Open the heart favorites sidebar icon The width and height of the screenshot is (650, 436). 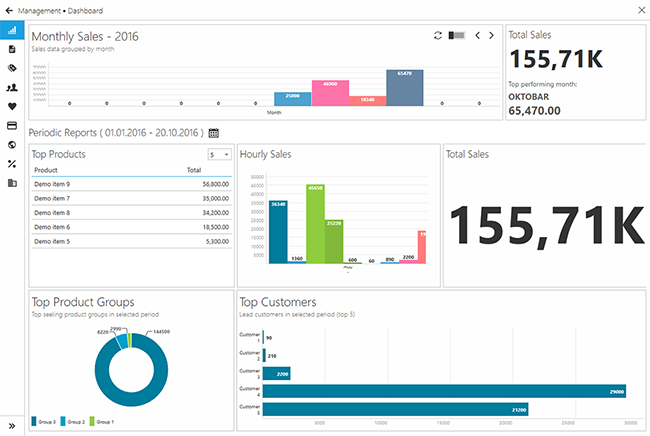[11, 106]
